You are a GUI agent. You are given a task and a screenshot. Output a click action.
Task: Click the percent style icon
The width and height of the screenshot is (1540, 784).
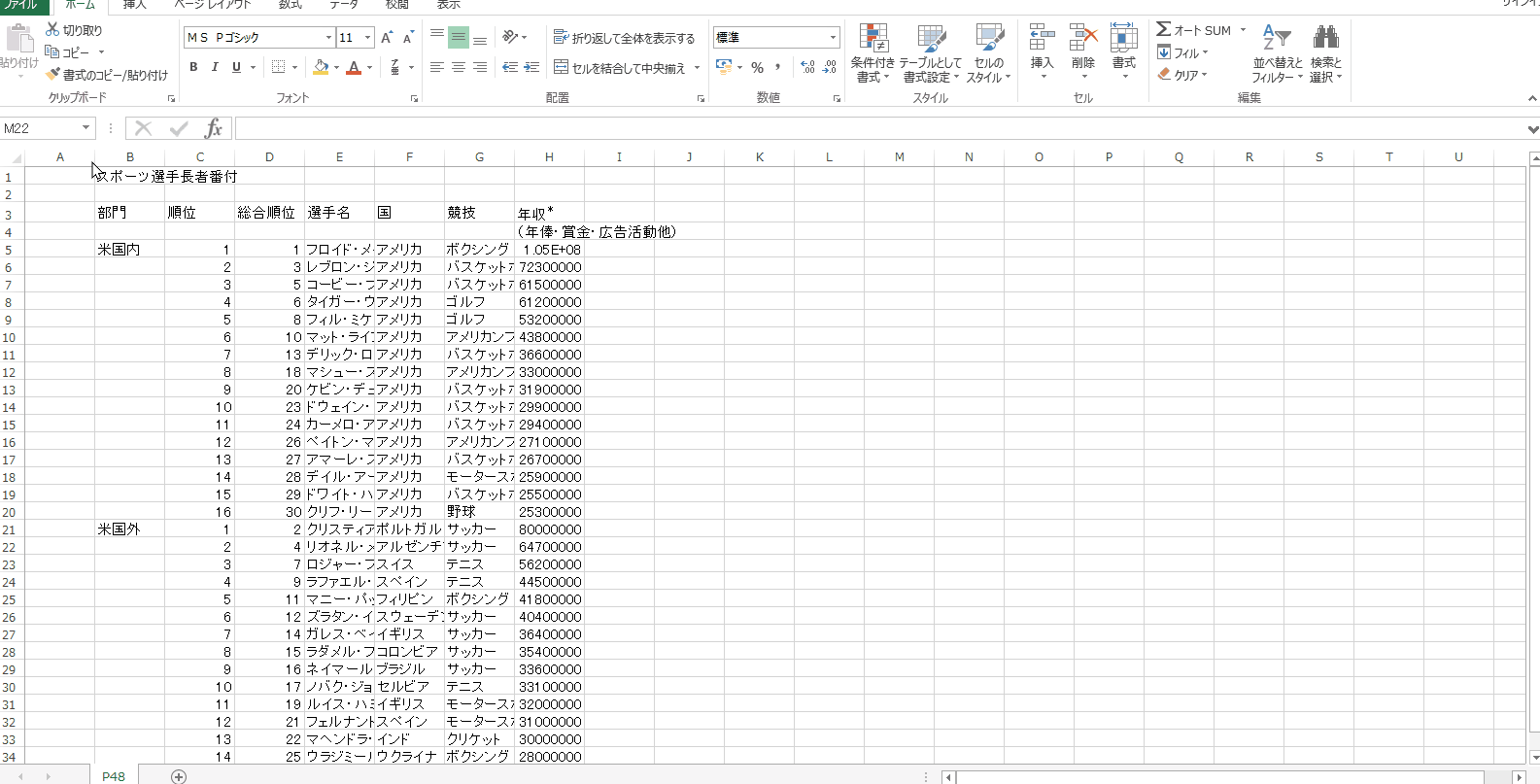point(757,67)
